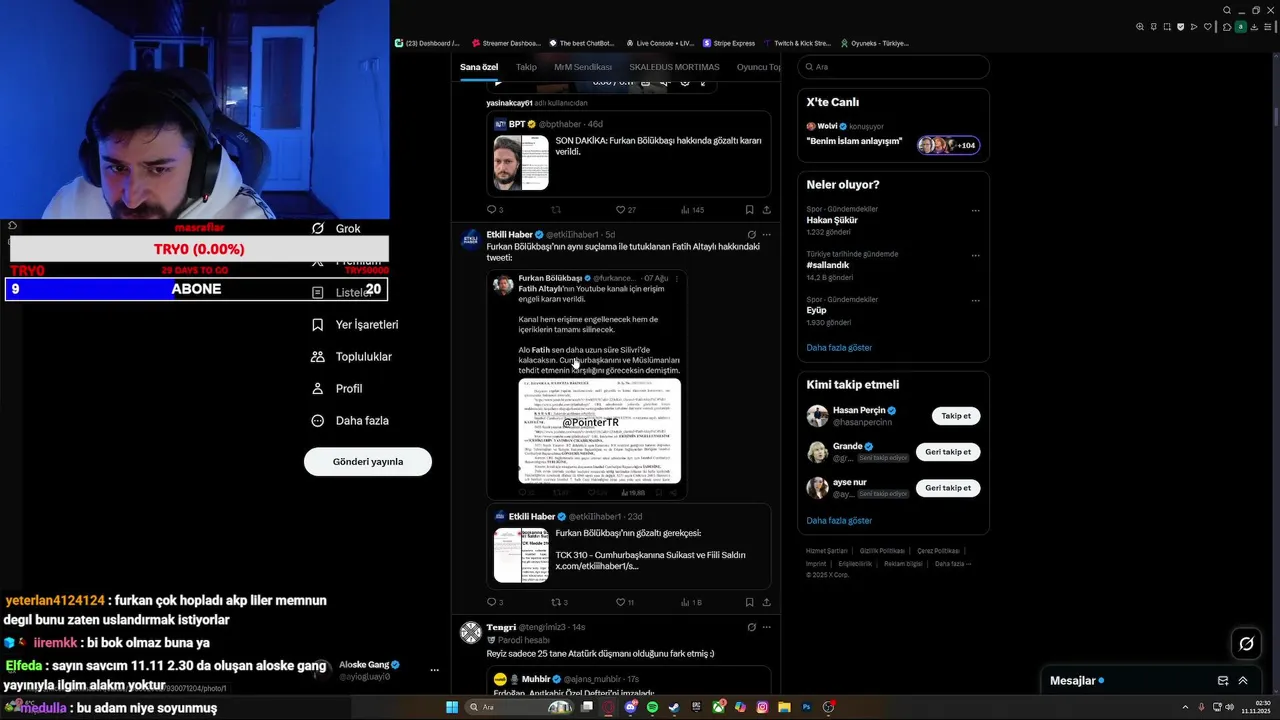The width and height of the screenshot is (1280, 720).
Task: Click the Gönderi yayınla post button
Action: pos(368,462)
